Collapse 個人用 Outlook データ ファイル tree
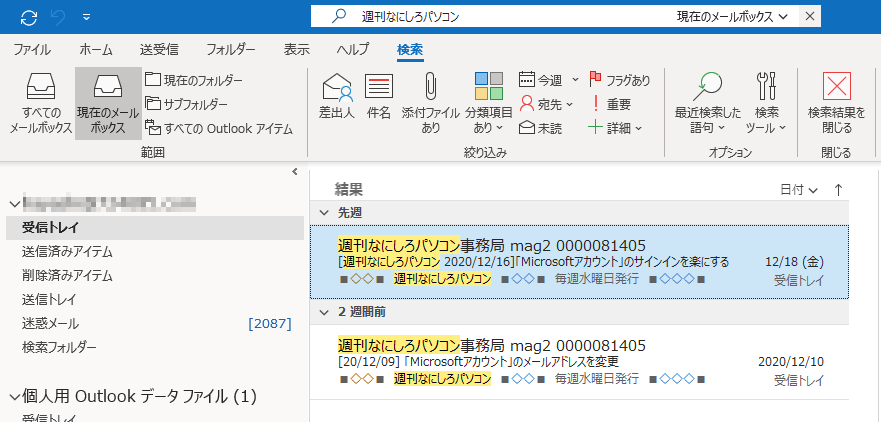 coord(14,397)
